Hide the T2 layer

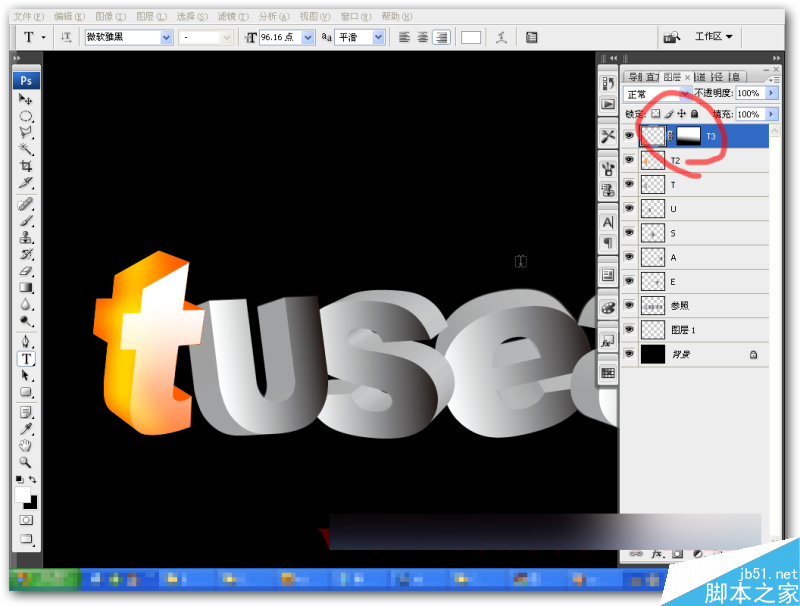point(629,160)
